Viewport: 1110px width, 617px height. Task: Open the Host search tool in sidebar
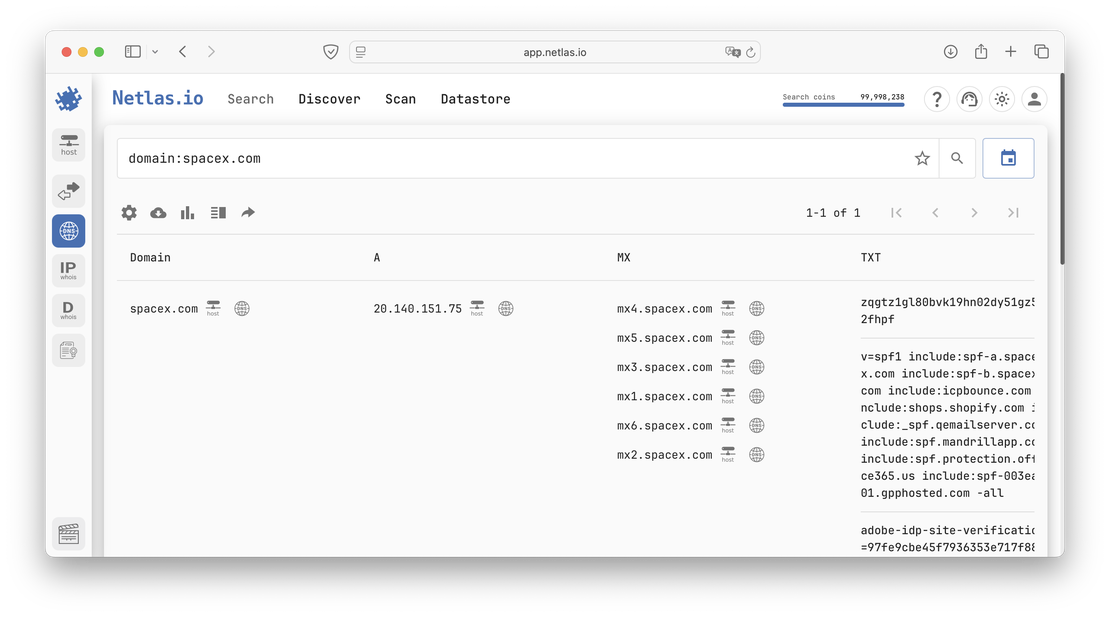(68, 145)
